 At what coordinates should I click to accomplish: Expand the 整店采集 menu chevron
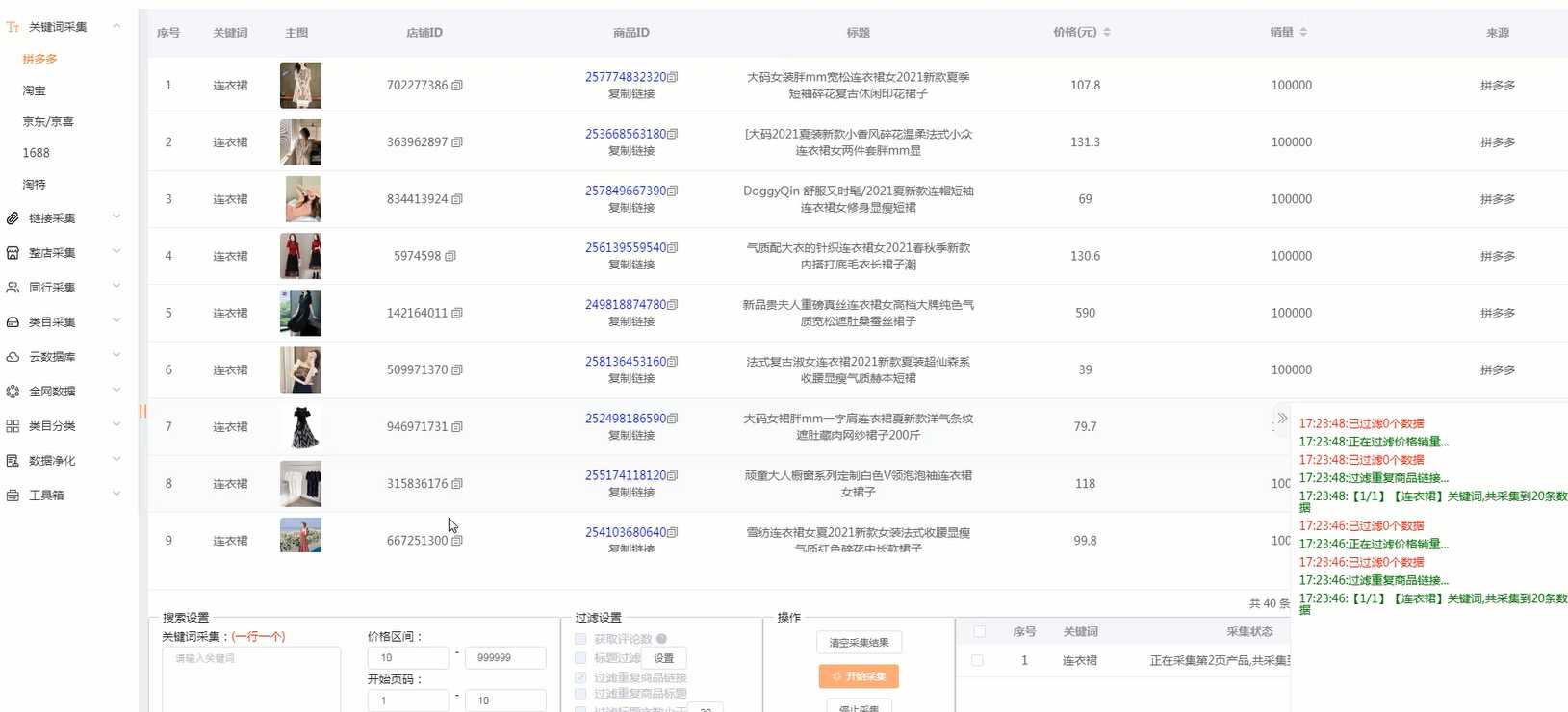(116, 252)
